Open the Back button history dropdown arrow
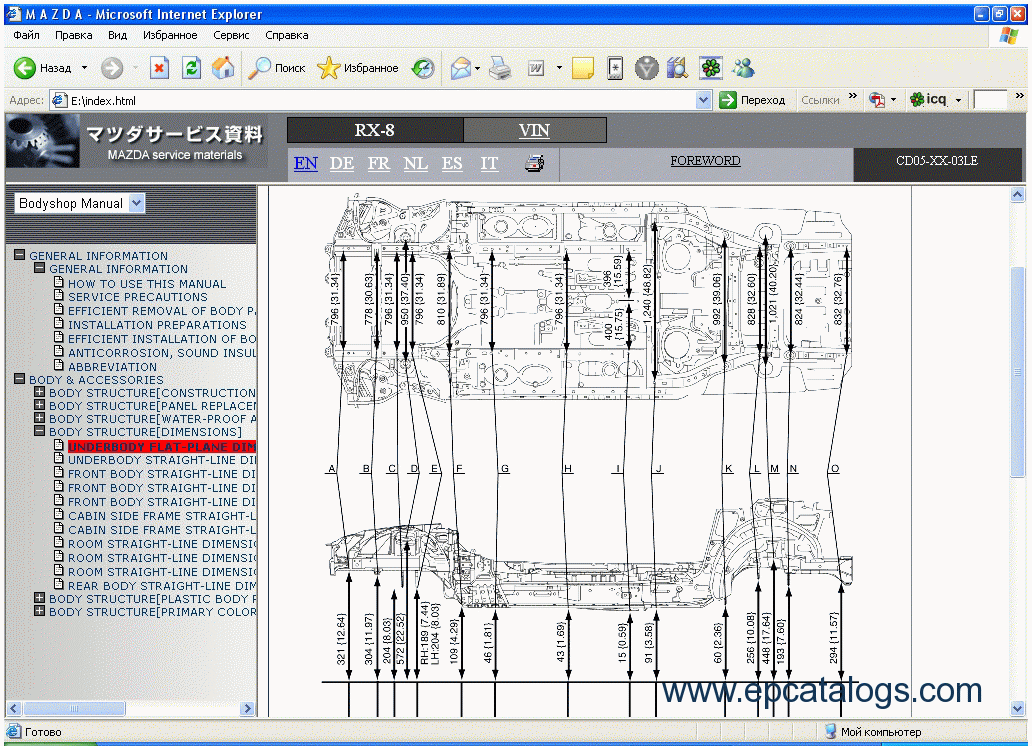The height and width of the screenshot is (746, 1032). [x=84, y=68]
